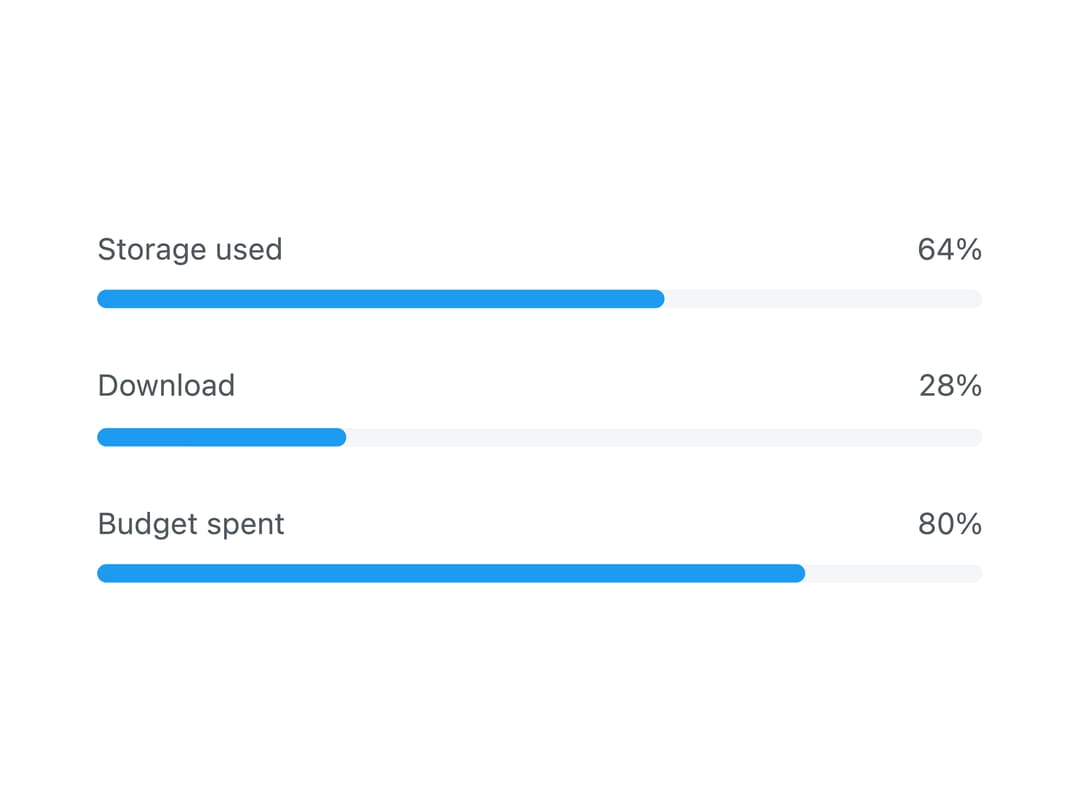
Task: Click the rounded end of Storage used fill
Action: 657,299
